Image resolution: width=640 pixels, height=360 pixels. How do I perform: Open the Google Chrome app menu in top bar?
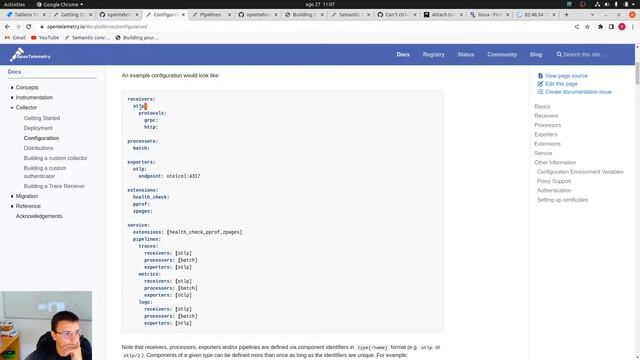60,4
